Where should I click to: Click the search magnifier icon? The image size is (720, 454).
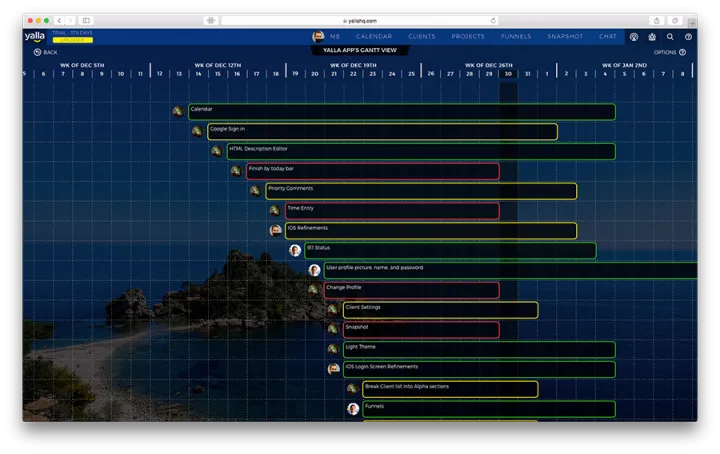pos(670,37)
